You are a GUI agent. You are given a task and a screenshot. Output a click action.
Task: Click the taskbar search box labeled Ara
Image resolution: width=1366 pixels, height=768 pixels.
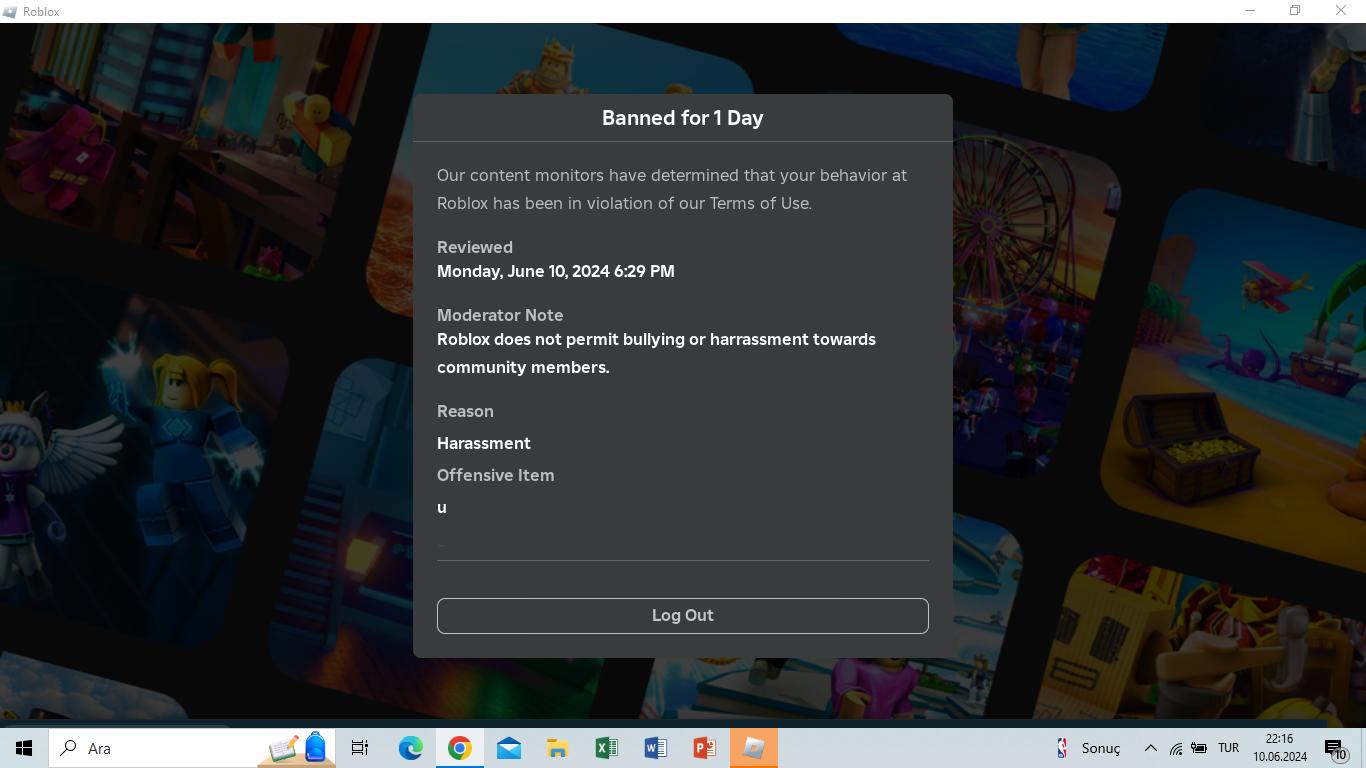click(193, 748)
